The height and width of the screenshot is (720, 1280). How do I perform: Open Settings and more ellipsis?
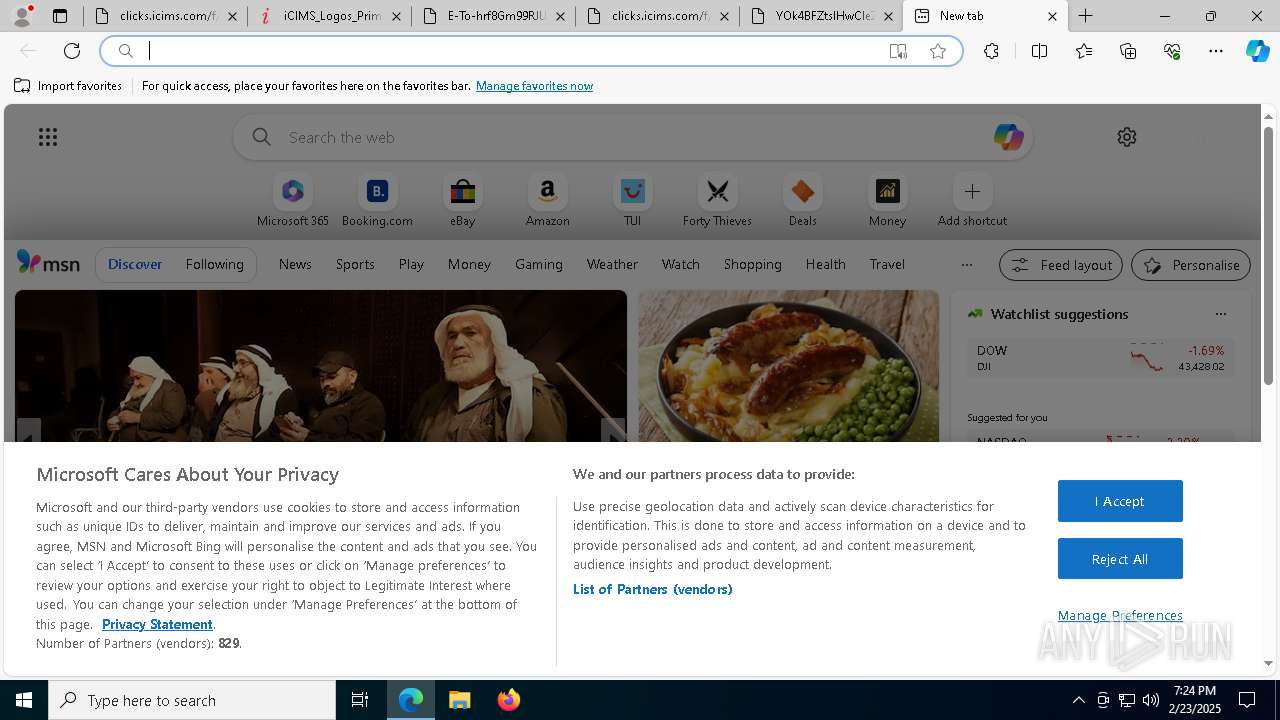pyautogui.click(x=1216, y=51)
